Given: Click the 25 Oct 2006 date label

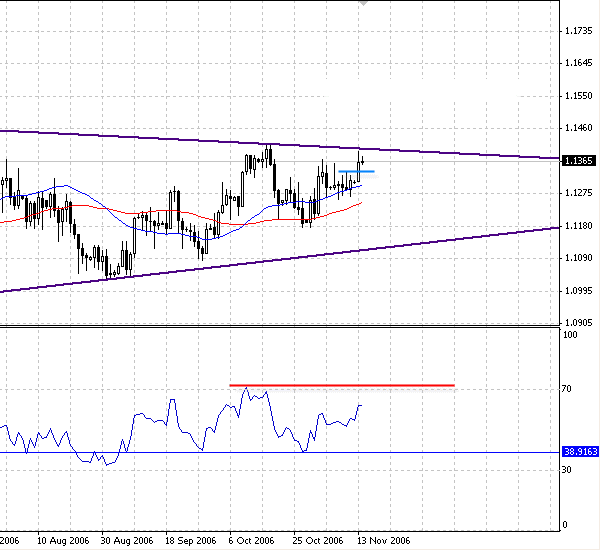Looking at the screenshot, I should tap(318, 541).
